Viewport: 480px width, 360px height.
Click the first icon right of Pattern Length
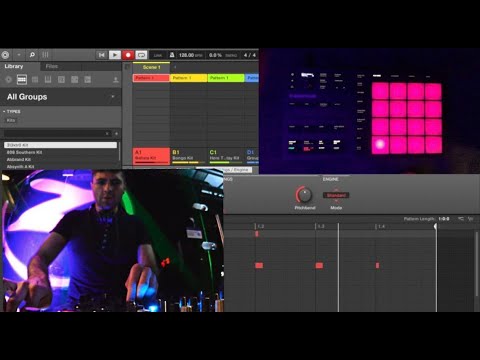[x=461, y=219]
